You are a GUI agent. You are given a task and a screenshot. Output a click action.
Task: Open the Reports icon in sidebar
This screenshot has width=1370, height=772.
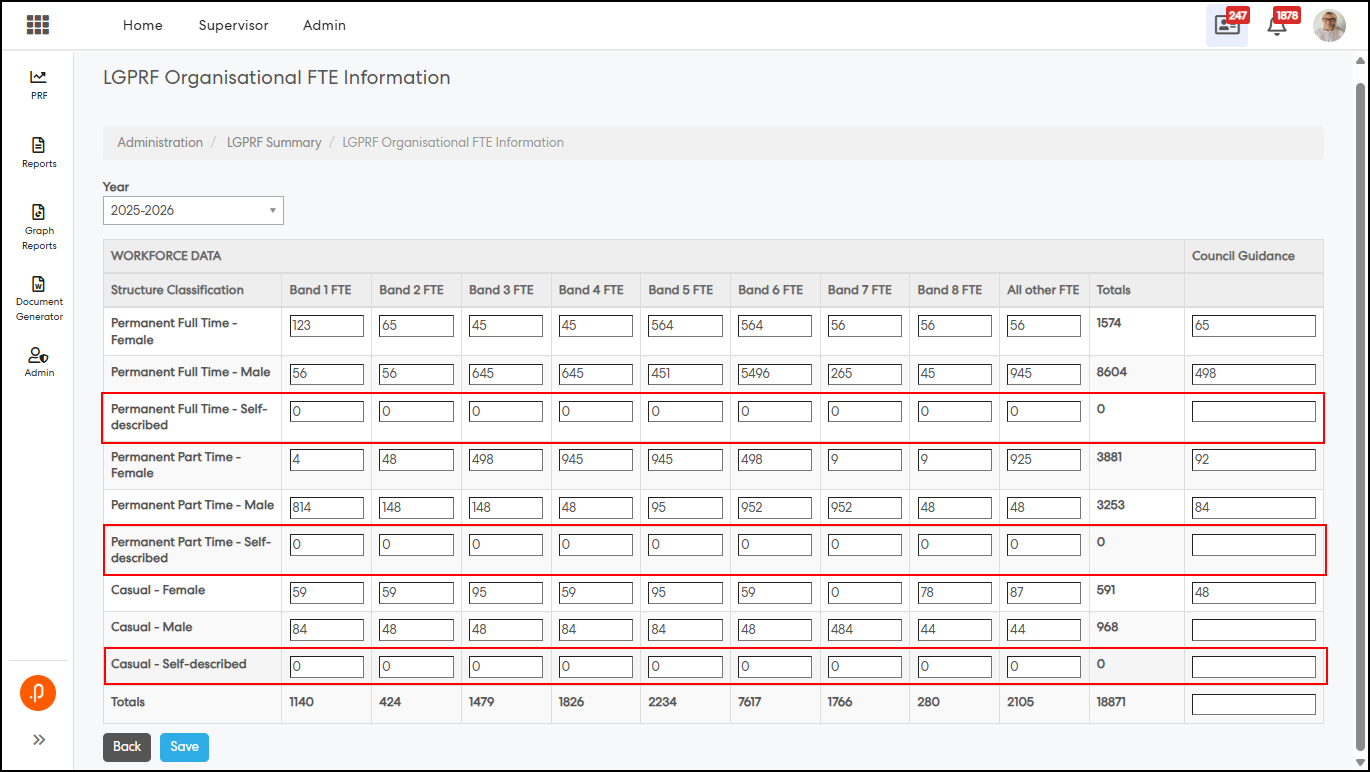click(39, 146)
